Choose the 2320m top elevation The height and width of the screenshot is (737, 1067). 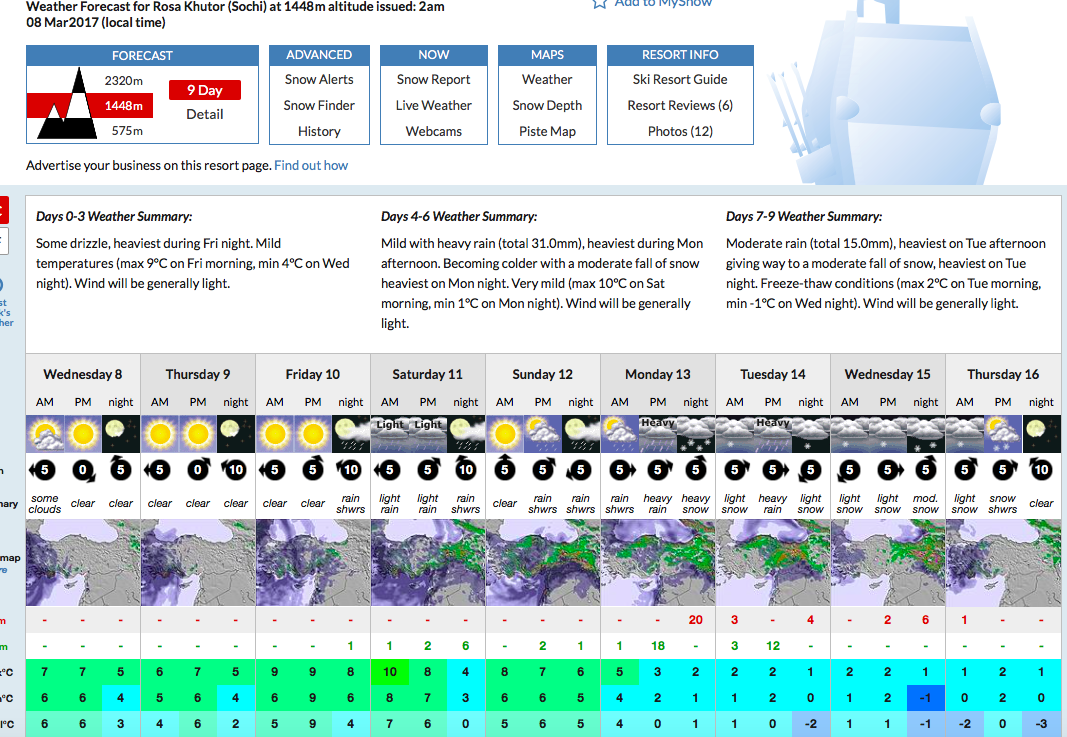coord(124,80)
